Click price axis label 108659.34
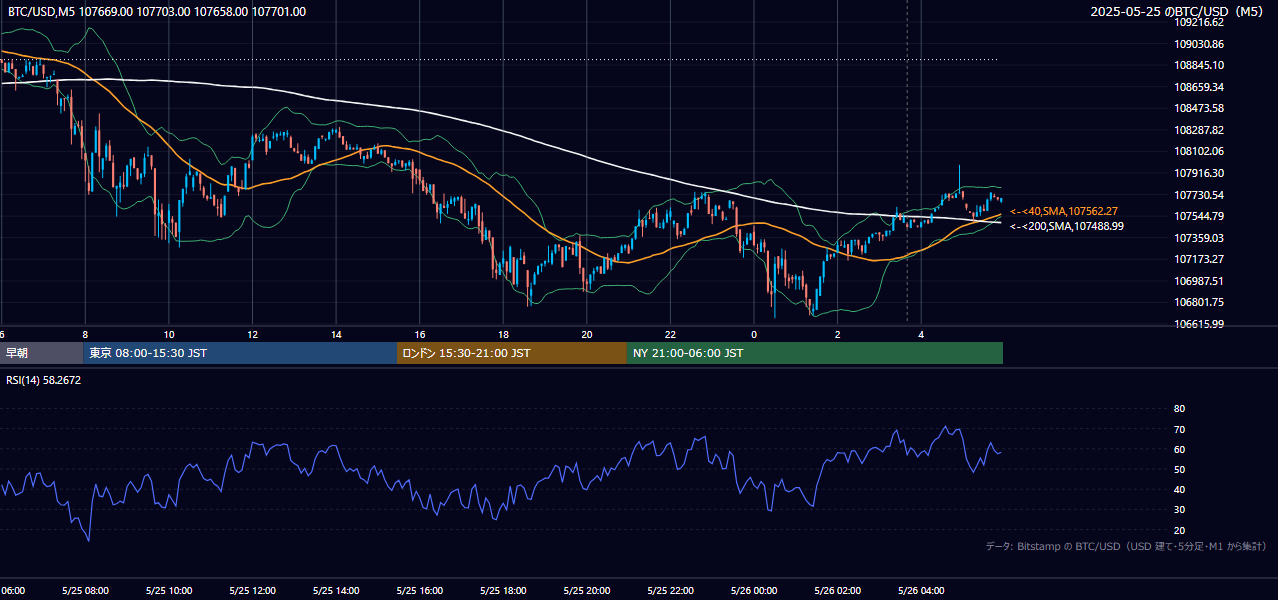Image resolution: width=1278 pixels, height=600 pixels. click(x=1199, y=87)
